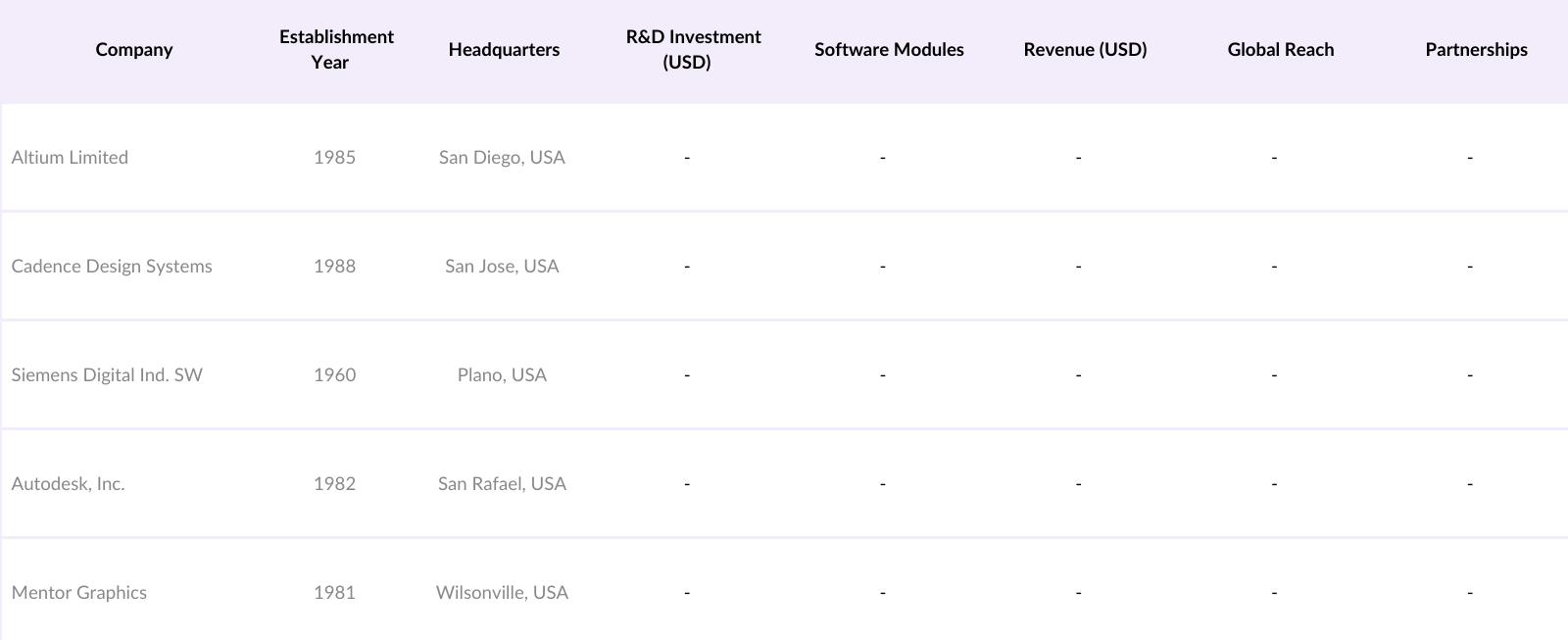Select the Altium Limited company cell
This screenshot has width=1568, height=640.
(70, 158)
